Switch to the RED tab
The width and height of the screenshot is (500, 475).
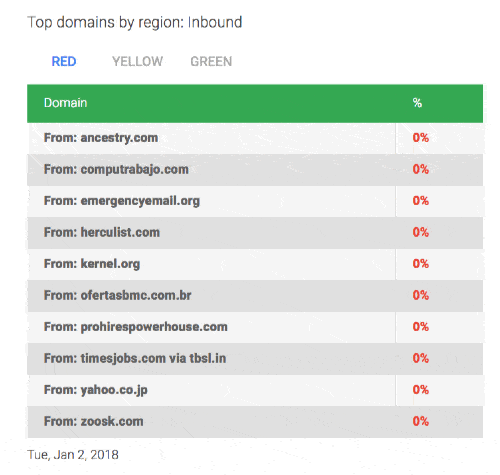64,61
